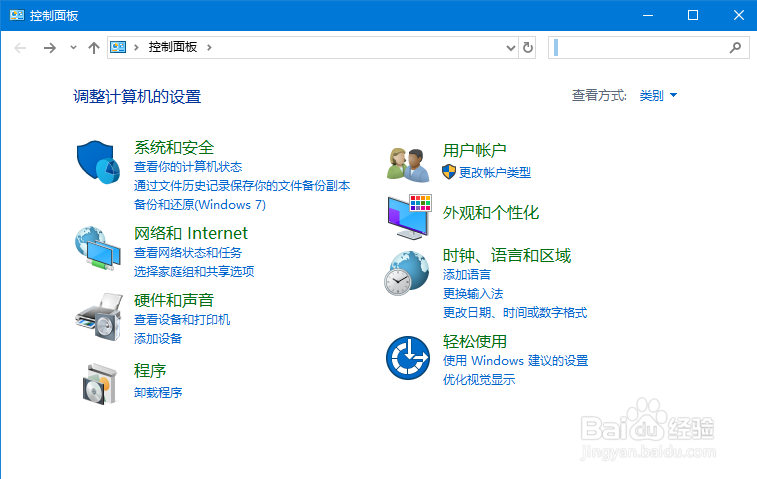The width and height of the screenshot is (757, 479).
Task: Click the UAC shield beside 更改帐户类型
Action: (x=449, y=172)
